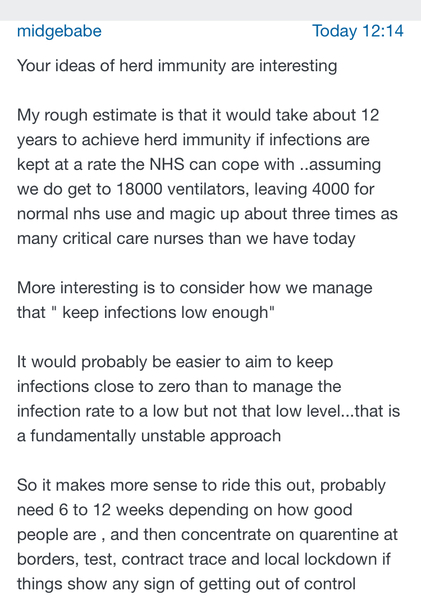Click the phrase 'a fundamentally unstable approach'

(149, 436)
